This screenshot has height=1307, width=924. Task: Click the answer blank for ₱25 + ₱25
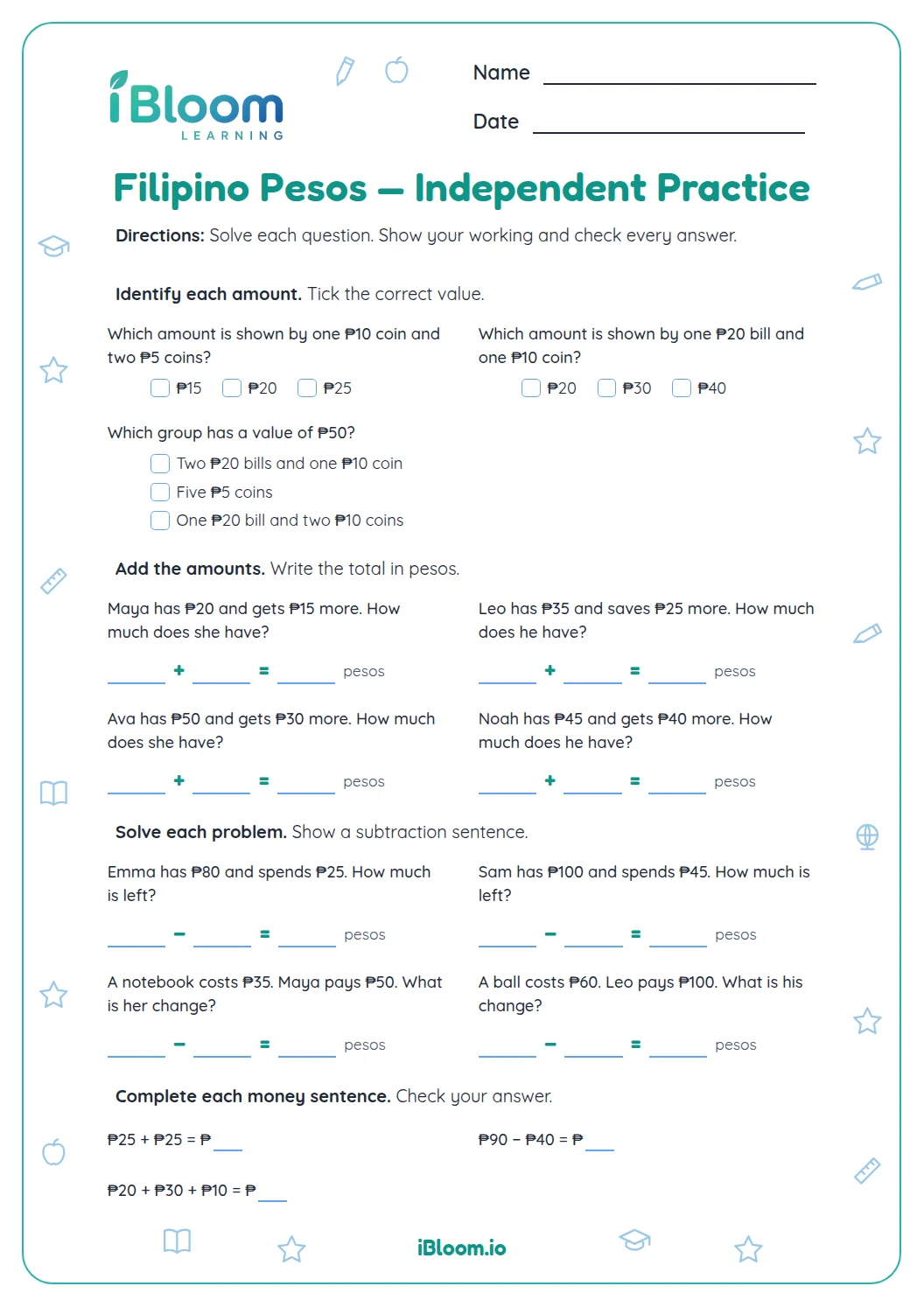227,1141
